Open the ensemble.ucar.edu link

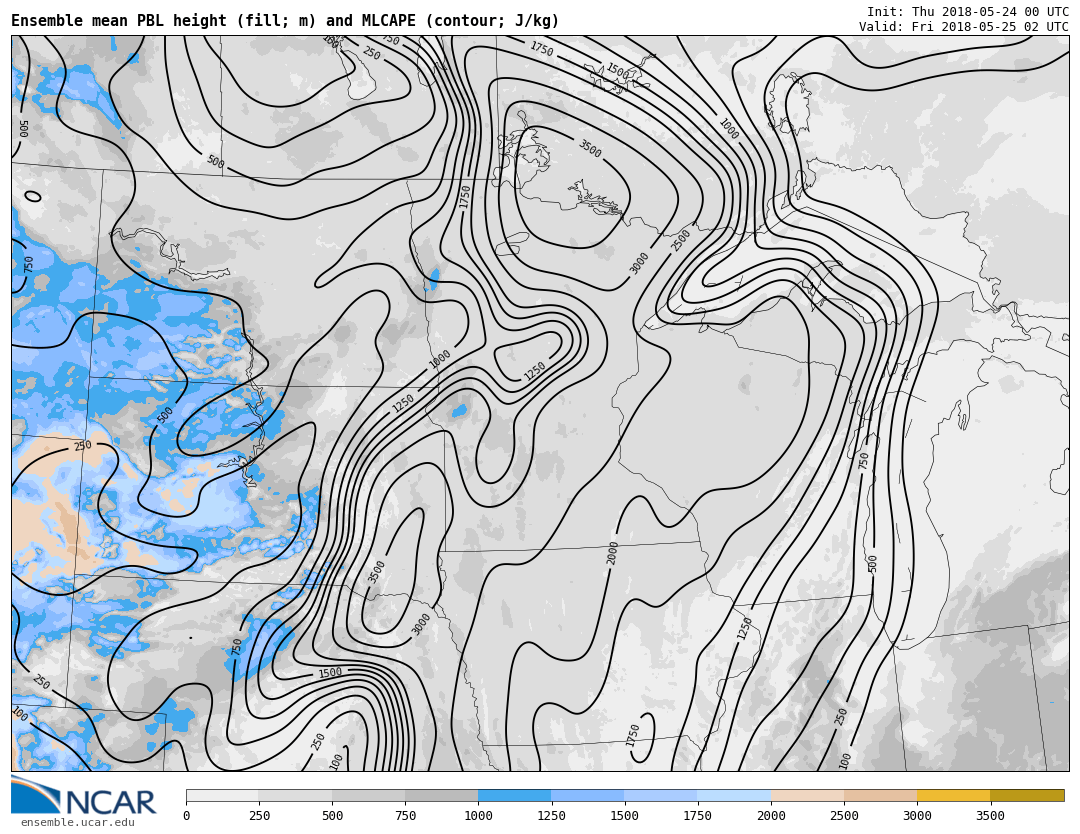77,823
